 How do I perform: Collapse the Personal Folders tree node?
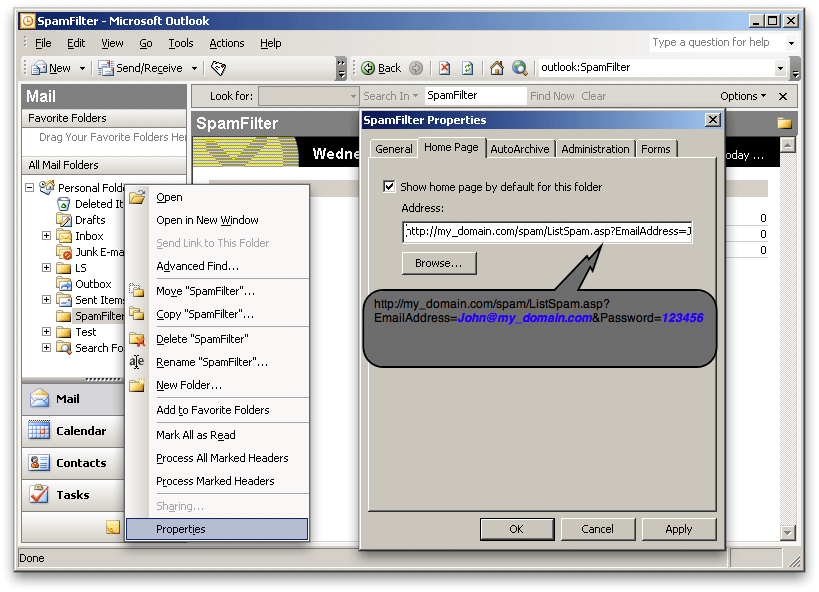30,188
